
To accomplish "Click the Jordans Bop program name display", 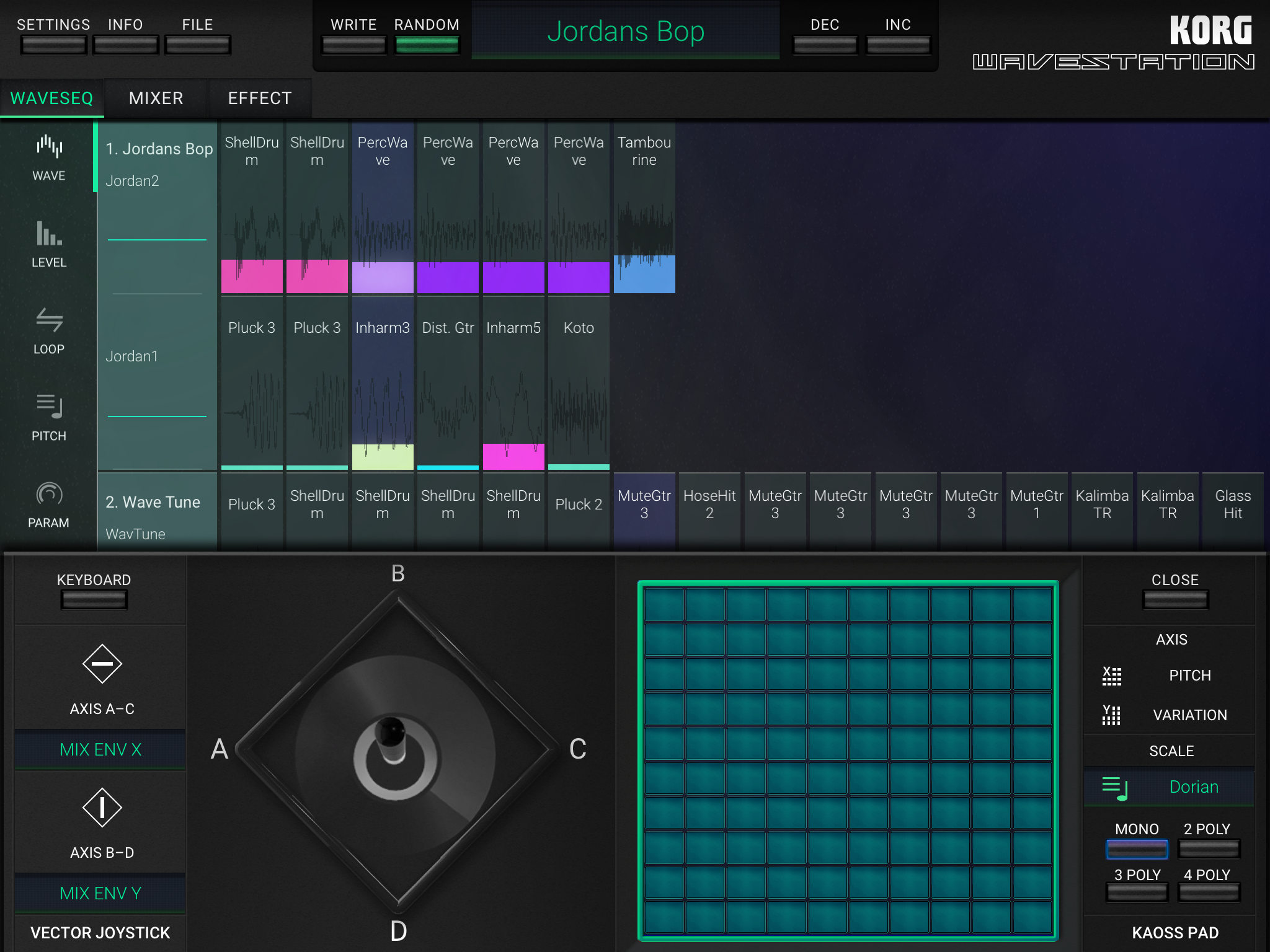I will point(626,31).
